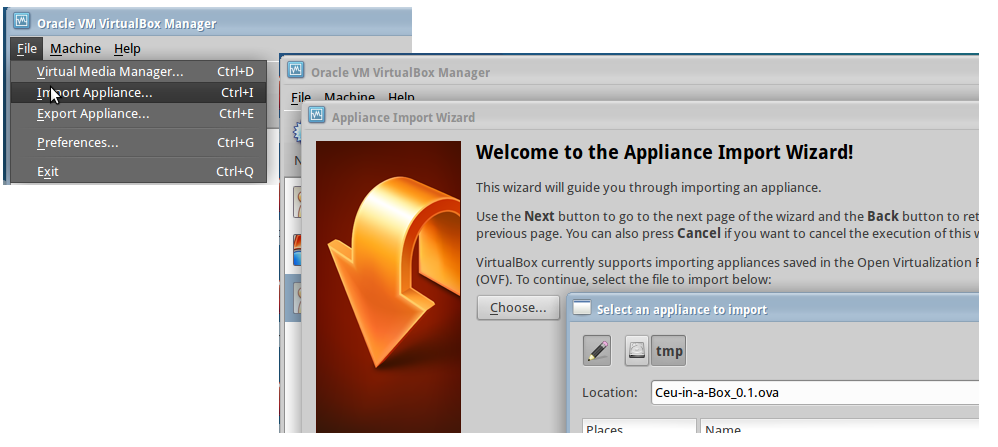Choose Export Appliance from the File menu
Image resolution: width=998 pixels, height=447 pixels.
point(139,114)
